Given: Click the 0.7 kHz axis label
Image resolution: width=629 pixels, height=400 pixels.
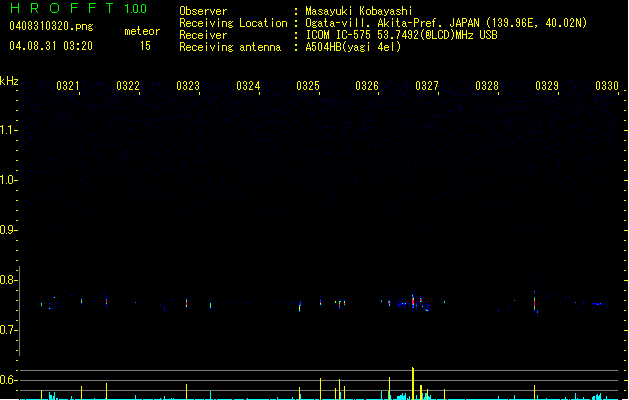Looking at the screenshot, I should (7, 330).
